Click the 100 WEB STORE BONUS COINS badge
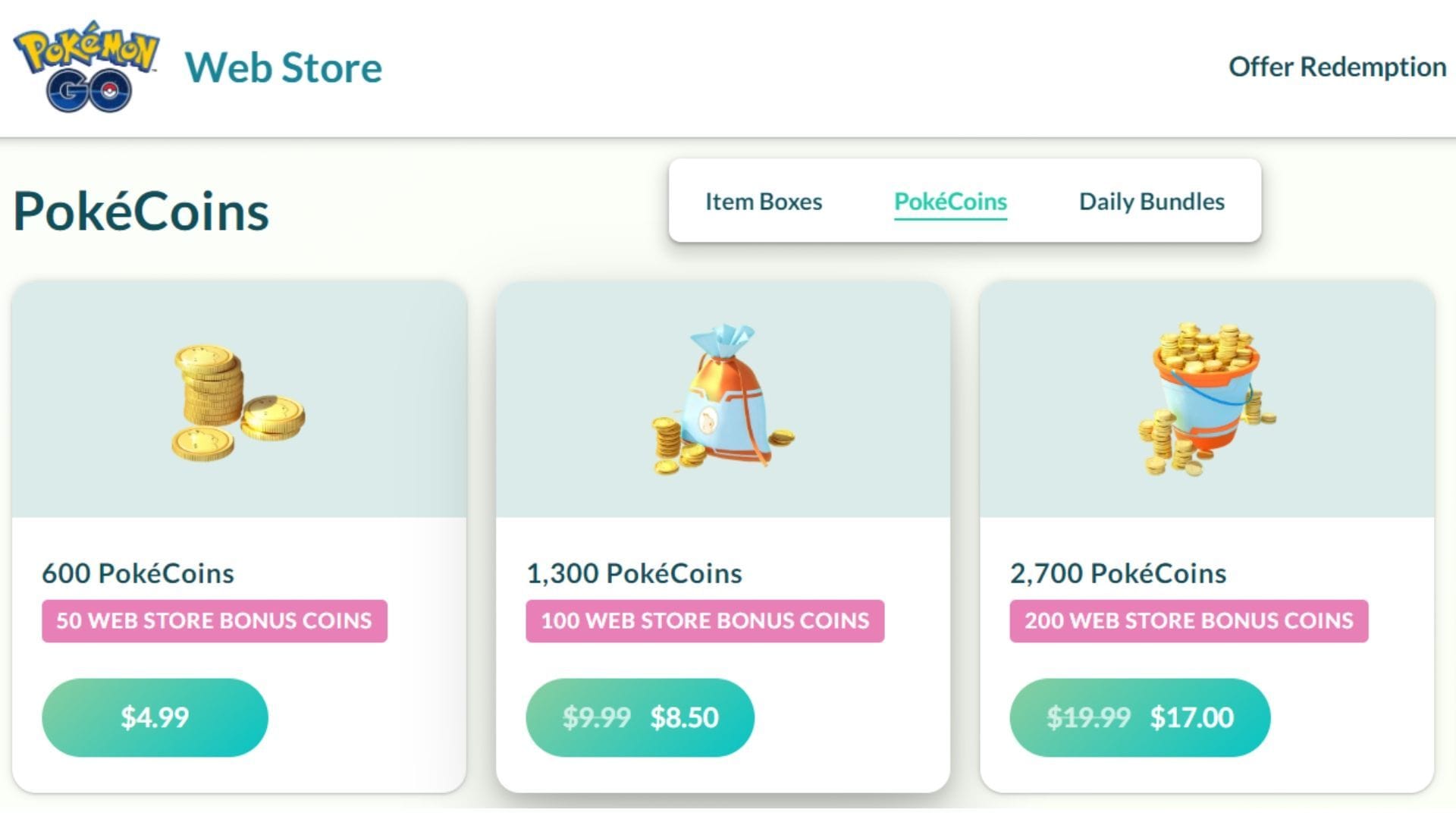The height and width of the screenshot is (819, 1456). (704, 620)
